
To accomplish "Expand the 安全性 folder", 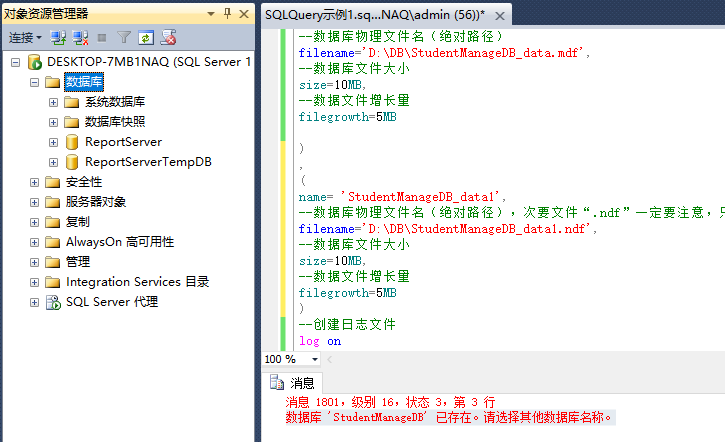I will pyautogui.click(x=34, y=182).
